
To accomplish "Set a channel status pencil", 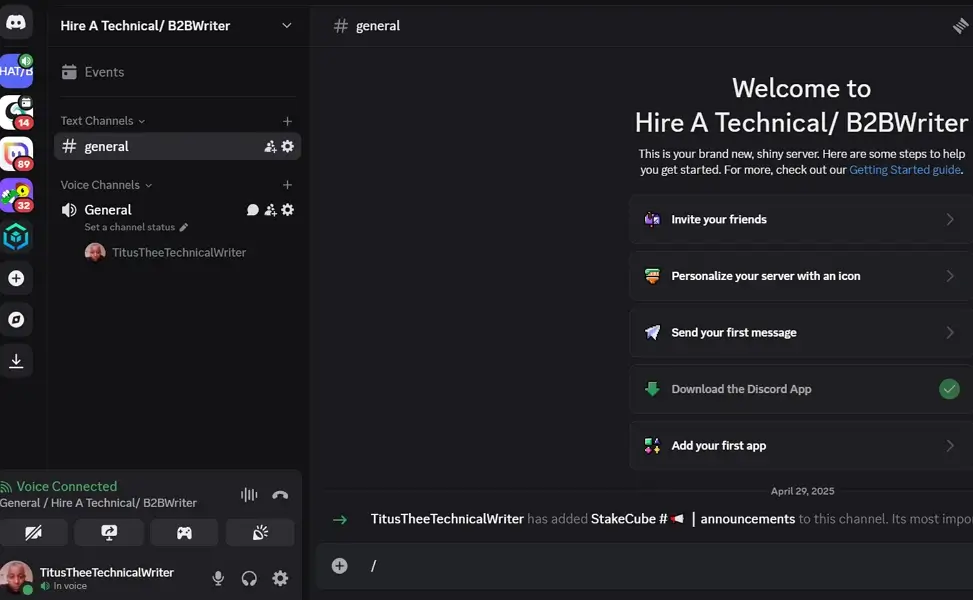I will tap(184, 227).
